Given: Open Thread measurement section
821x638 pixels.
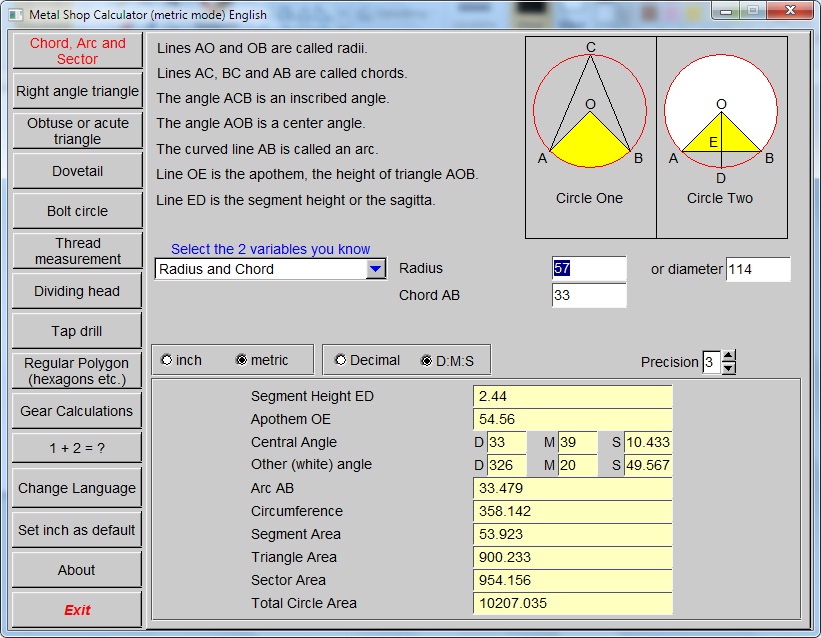Looking at the screenshot, I should (x=77, y=251).
